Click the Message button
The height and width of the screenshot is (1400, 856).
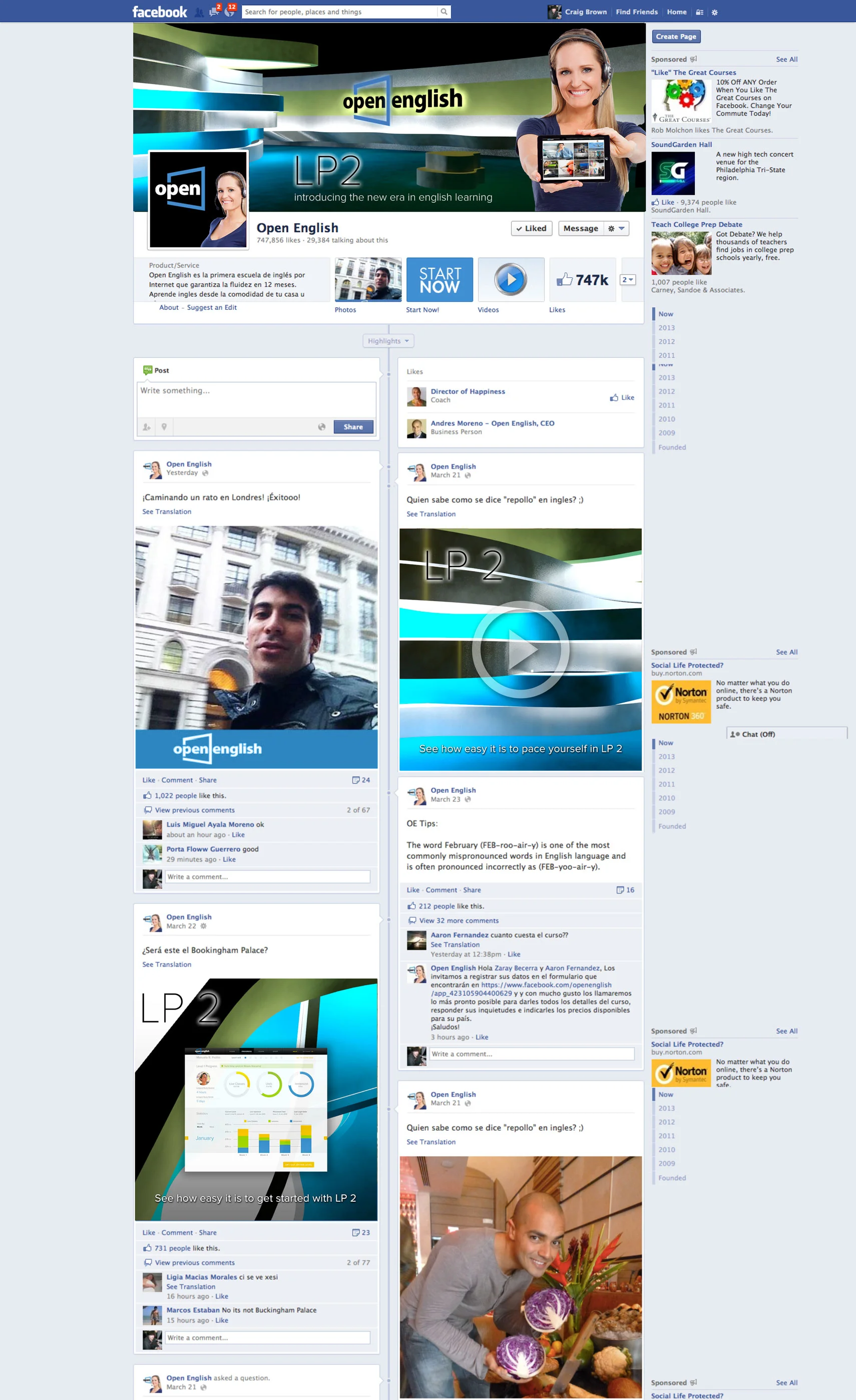pyautogui.click(x=580, y=228)
